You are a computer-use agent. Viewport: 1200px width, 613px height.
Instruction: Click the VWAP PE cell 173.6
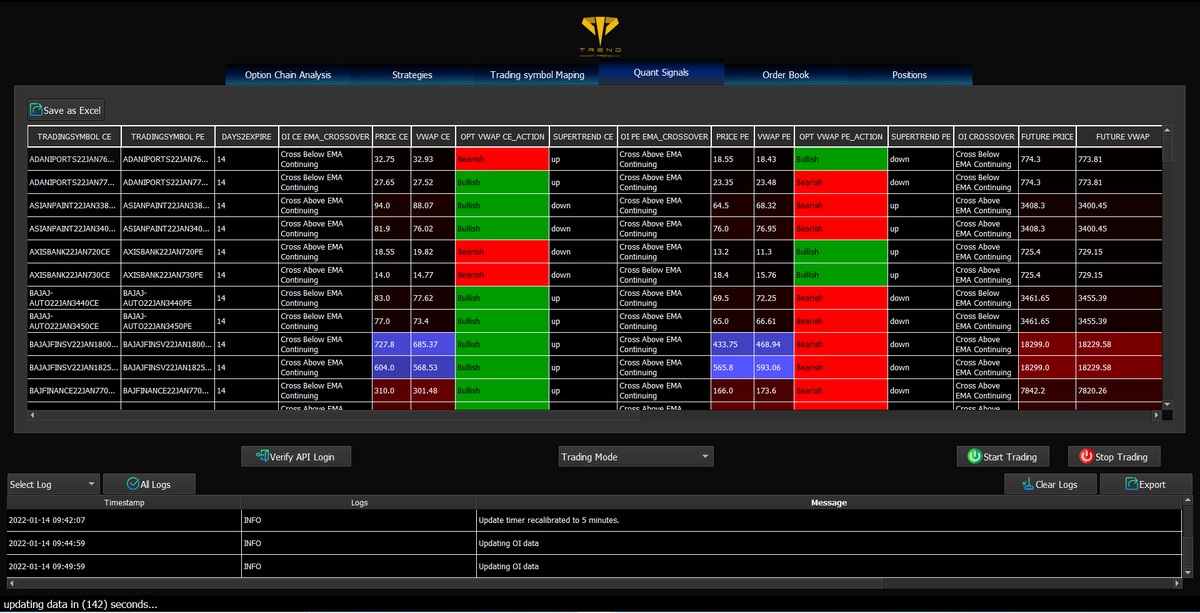coord(772,389)
